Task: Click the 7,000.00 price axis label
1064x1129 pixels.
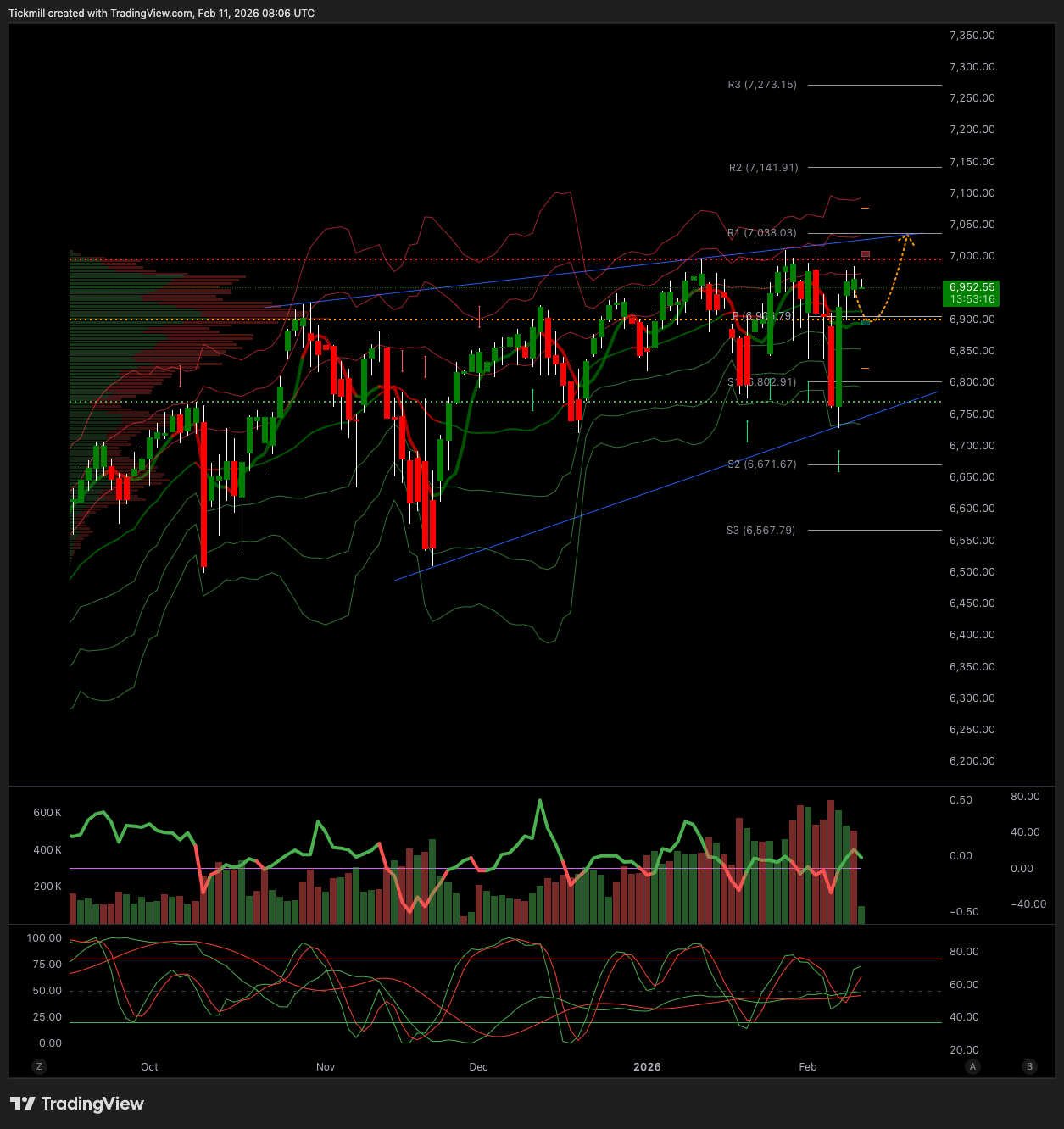Action: 972,256
